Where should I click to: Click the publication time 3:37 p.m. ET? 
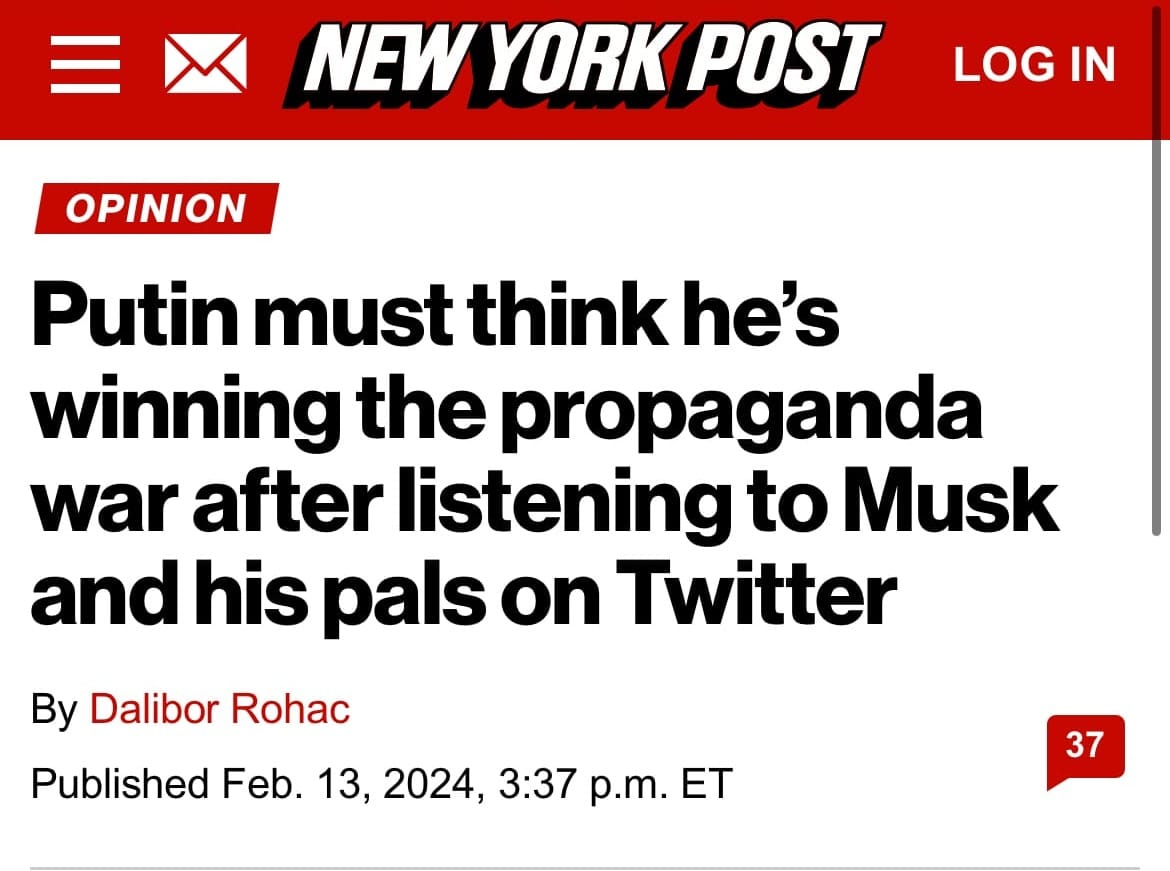[x=613, y=782]
